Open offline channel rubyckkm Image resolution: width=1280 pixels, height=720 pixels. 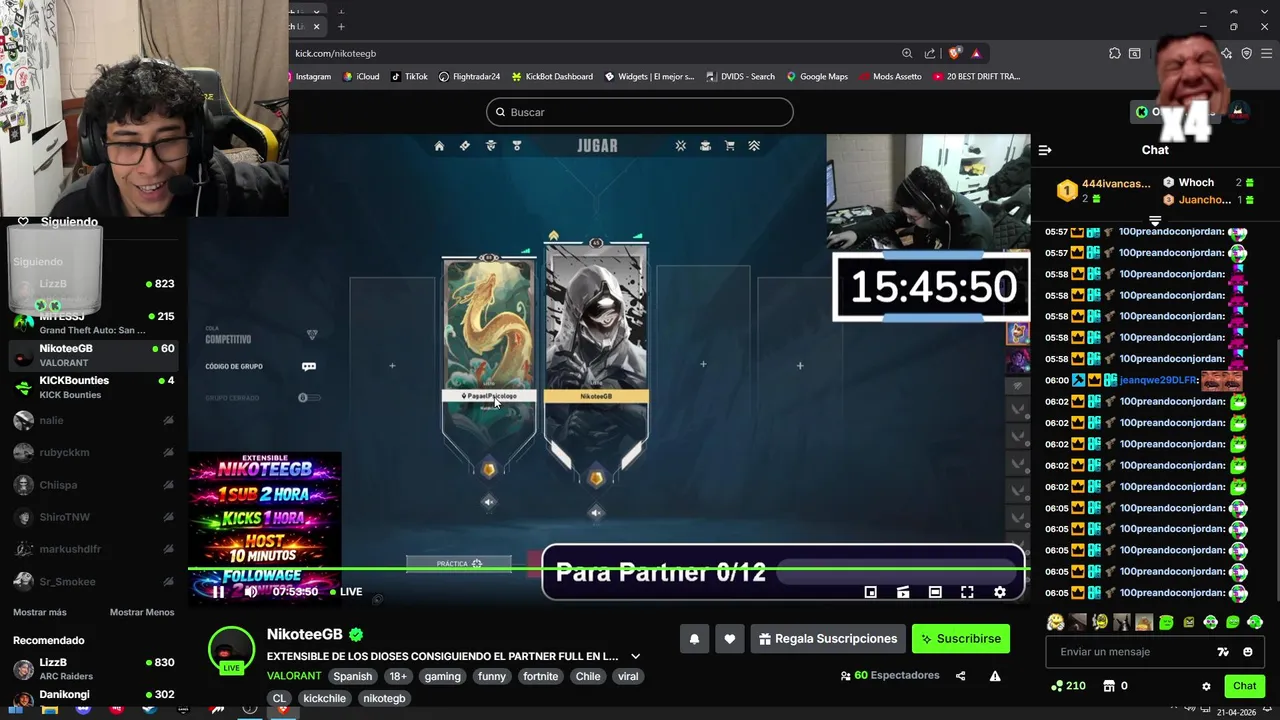point(95,452)
